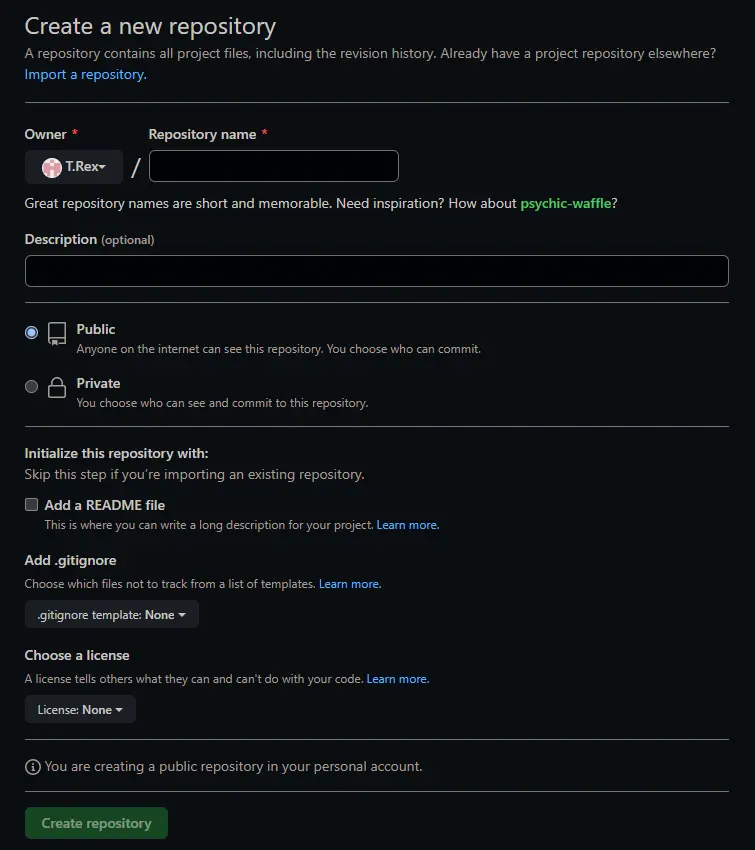The height and width of the screenshot is (850, 755).
Task: Click Learn more about README files
Action: click(407, 525)
